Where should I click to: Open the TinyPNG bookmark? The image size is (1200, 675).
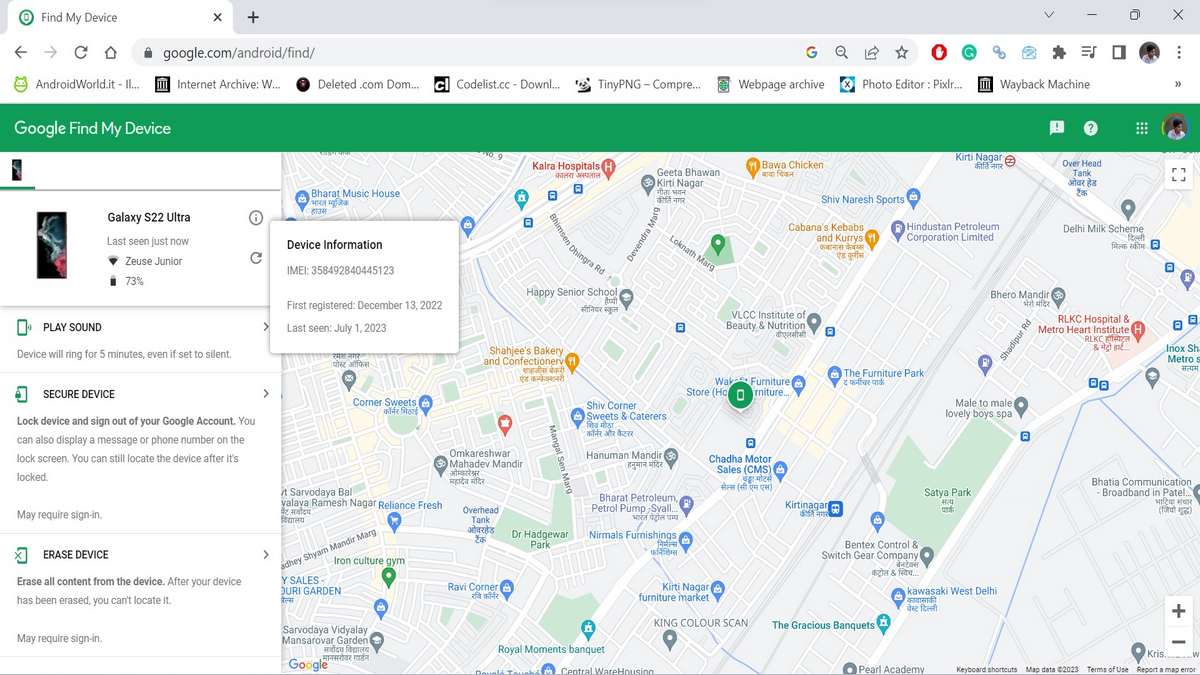tap(638, 84)
